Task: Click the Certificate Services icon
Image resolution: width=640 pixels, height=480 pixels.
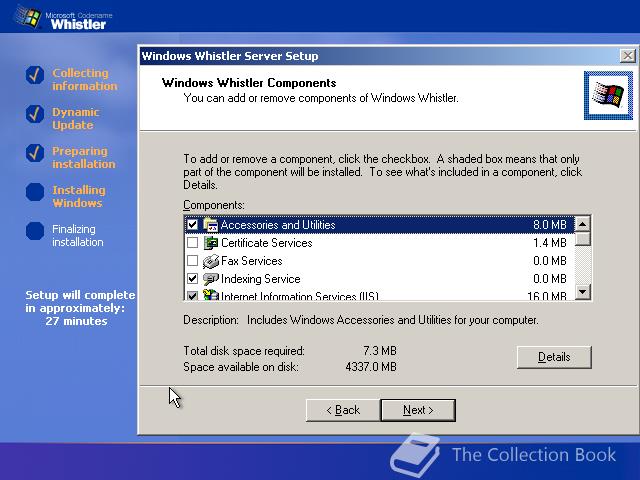Action: [x=211, y=243]
